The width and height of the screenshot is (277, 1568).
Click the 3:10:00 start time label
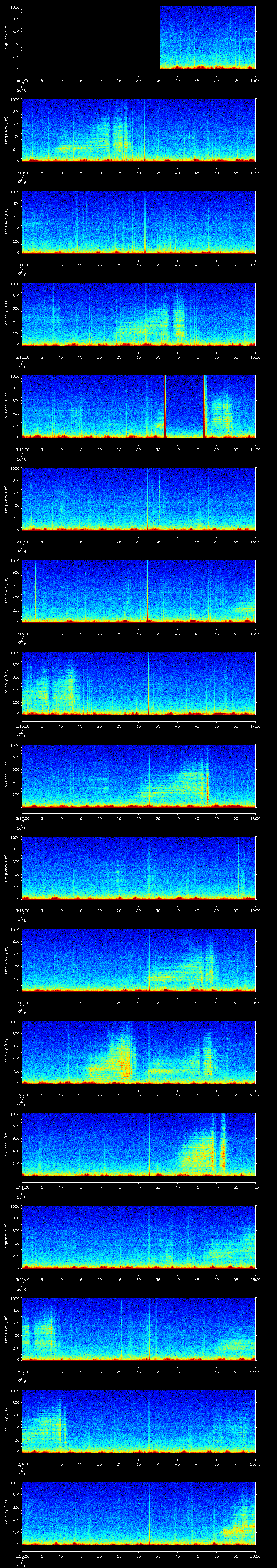(x=22, y=173)
